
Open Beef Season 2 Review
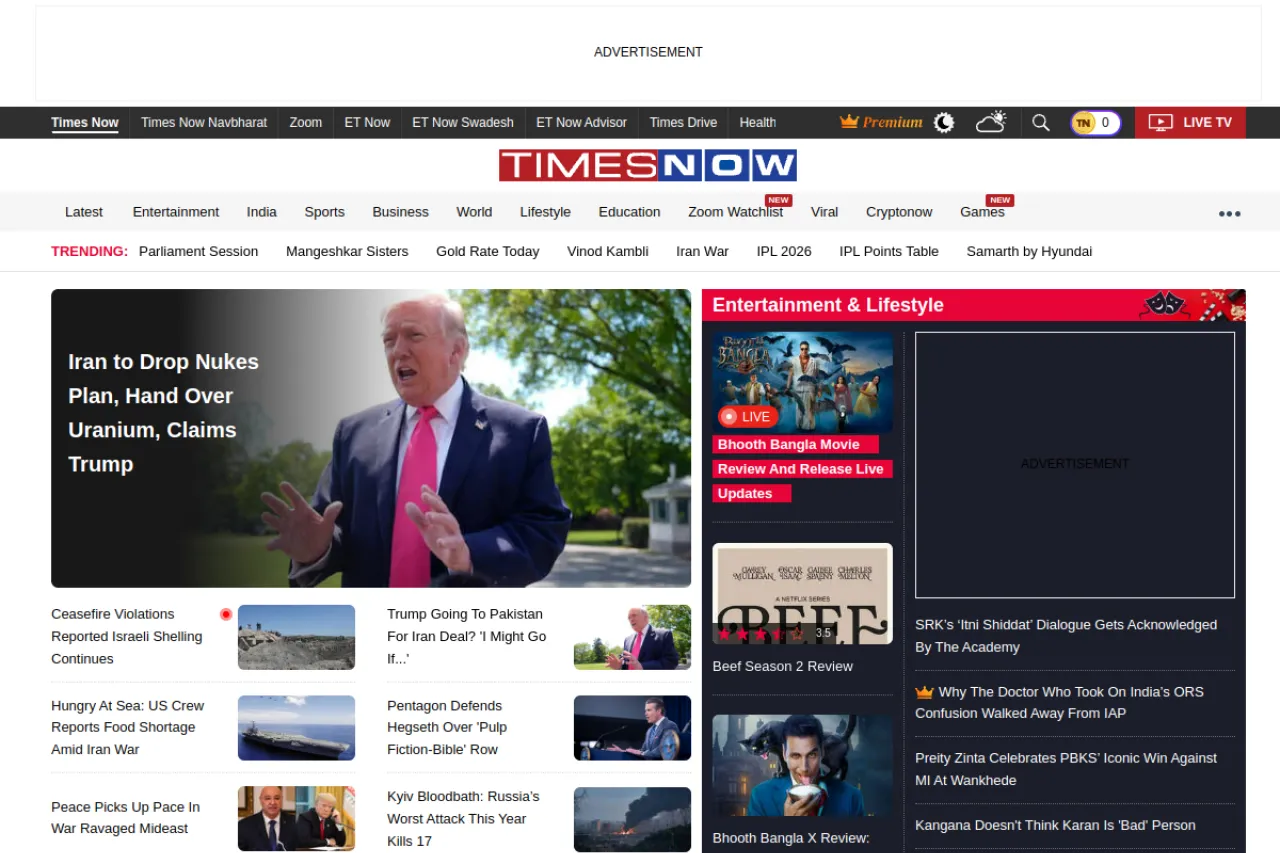(x=783, y=667)
